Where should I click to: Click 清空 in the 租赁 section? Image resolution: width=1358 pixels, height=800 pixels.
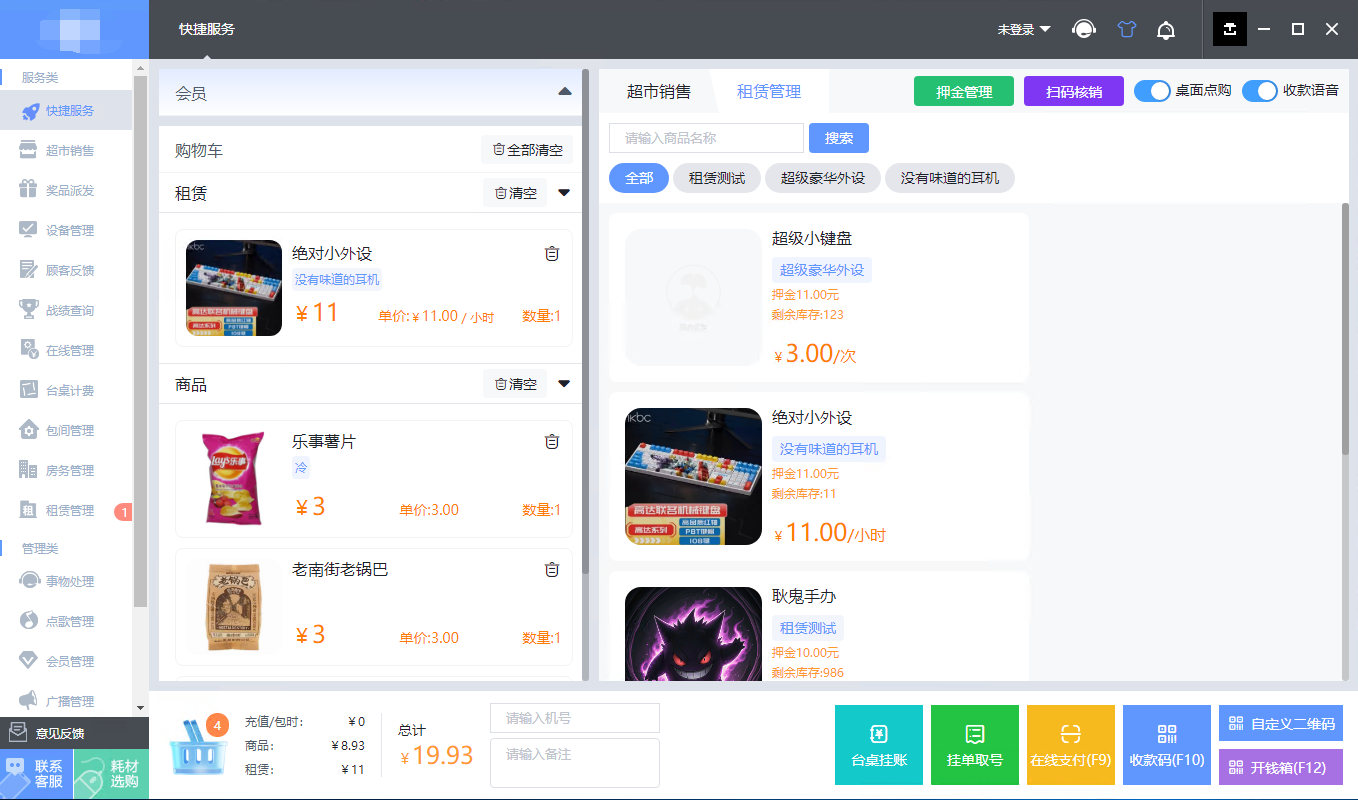[x=515, y=193]
